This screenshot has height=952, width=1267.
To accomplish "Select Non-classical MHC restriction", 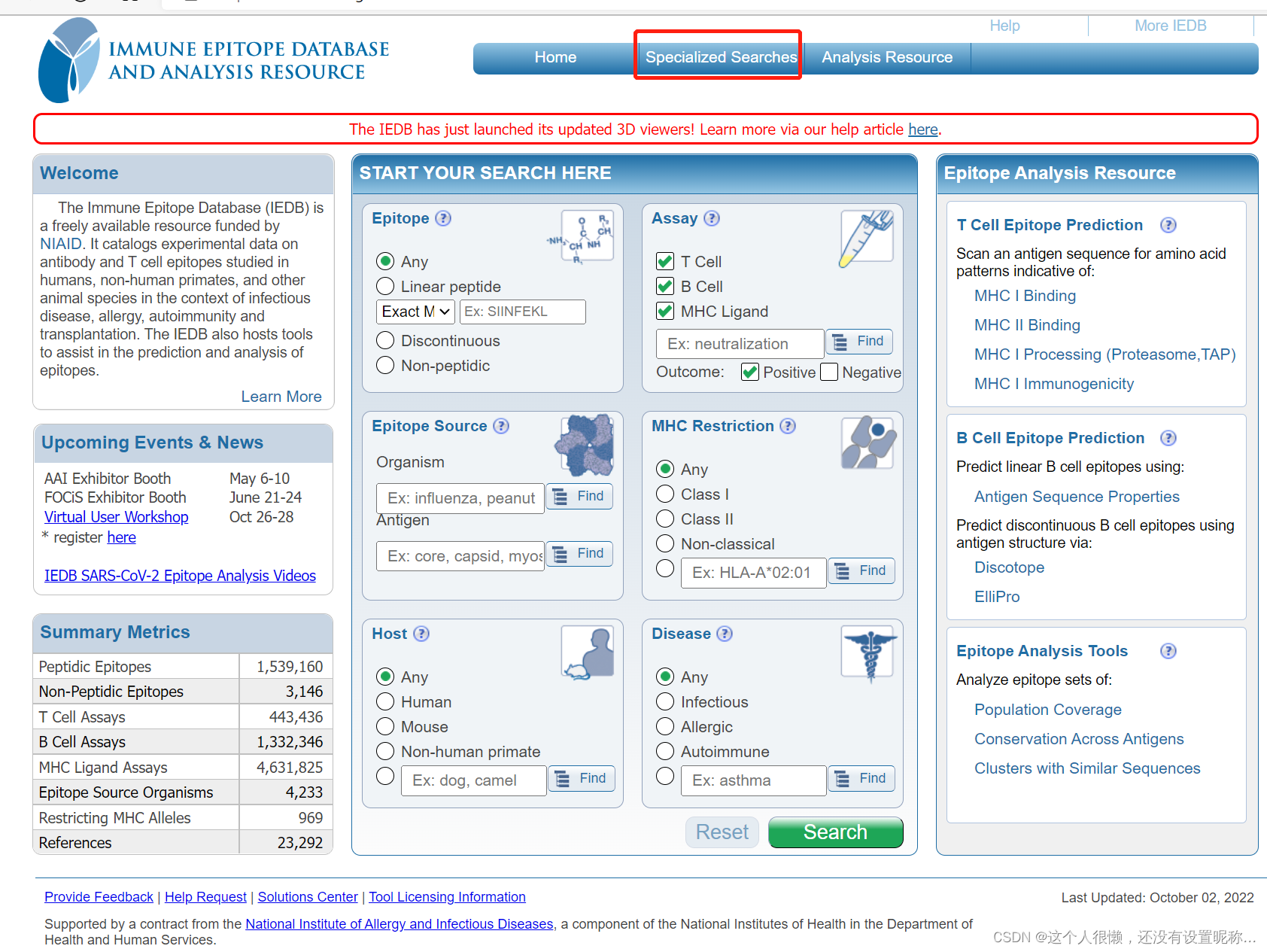I will (665, 544).
